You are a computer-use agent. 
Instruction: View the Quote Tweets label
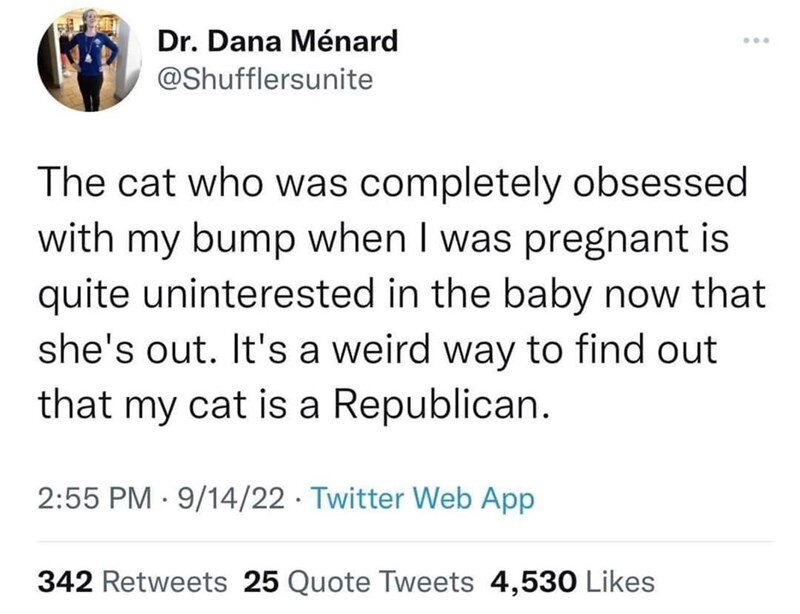click(382, 581)
